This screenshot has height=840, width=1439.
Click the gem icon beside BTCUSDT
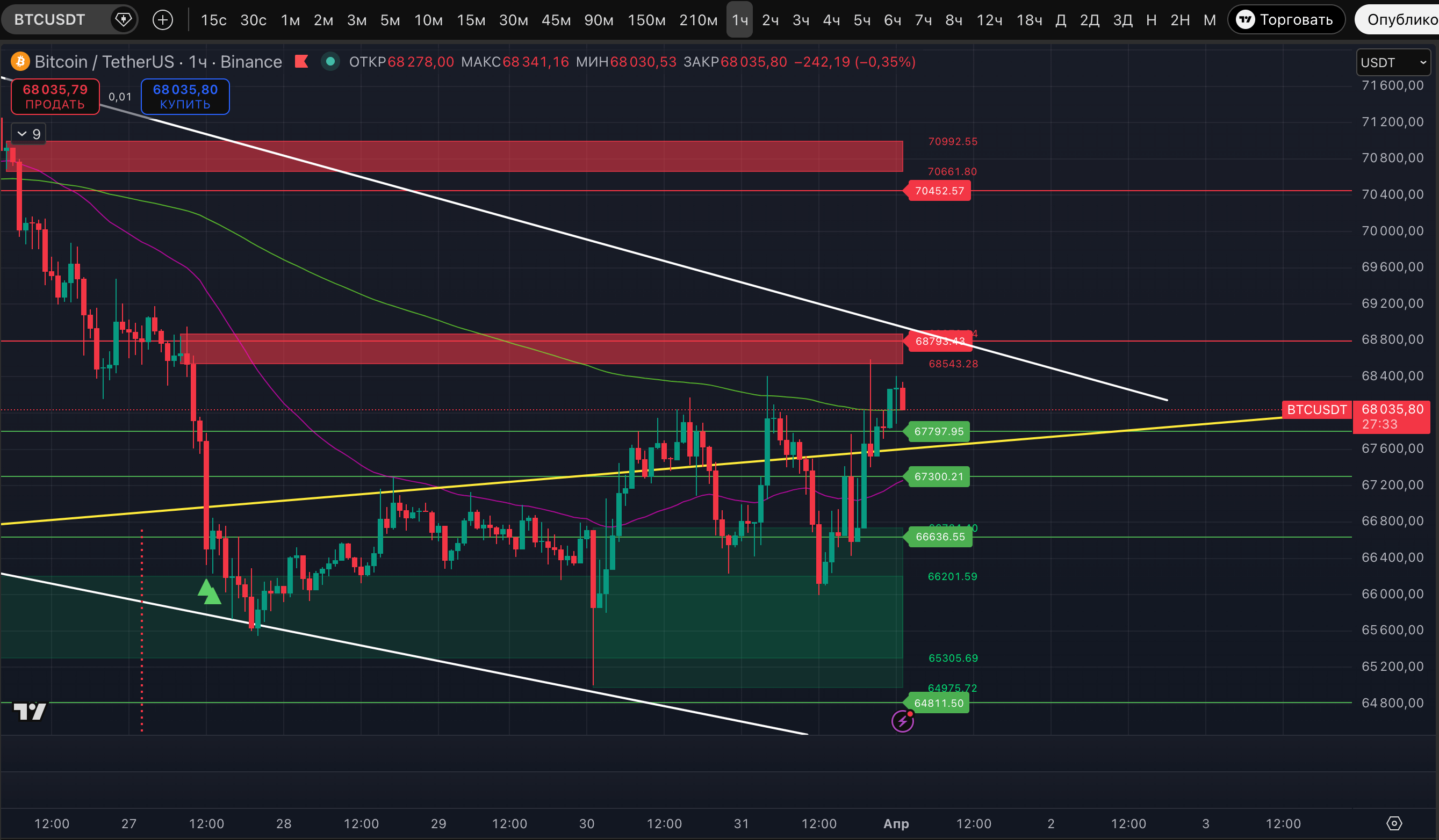124,20
